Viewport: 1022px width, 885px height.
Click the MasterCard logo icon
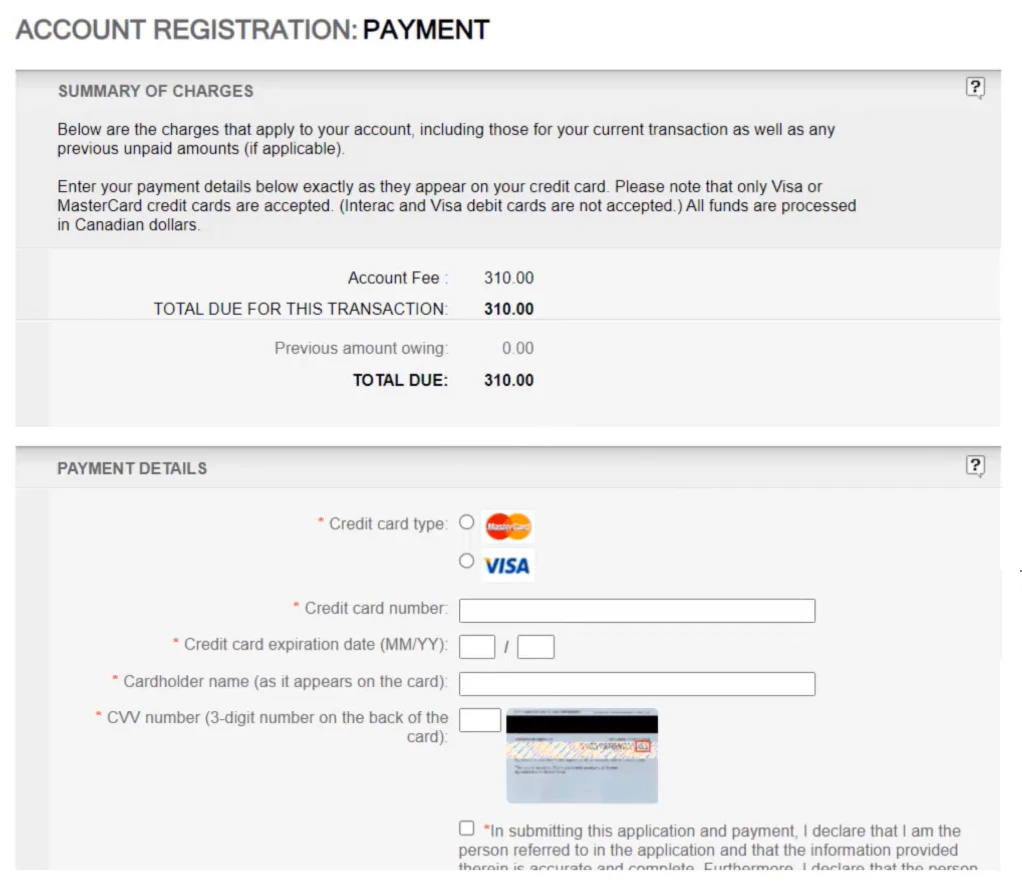point(508,526)
